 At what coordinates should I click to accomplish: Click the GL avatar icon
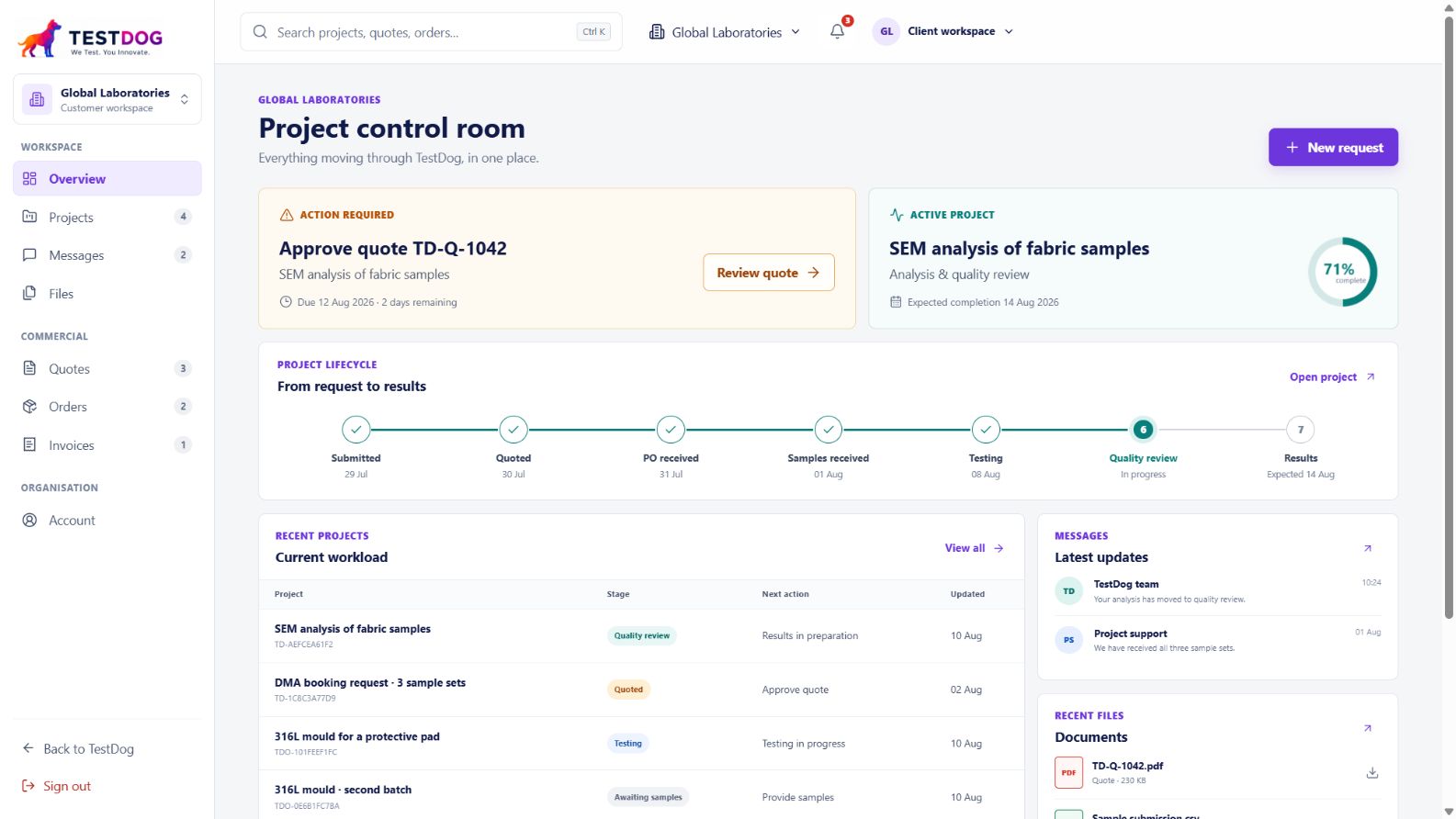pos(886,31)
